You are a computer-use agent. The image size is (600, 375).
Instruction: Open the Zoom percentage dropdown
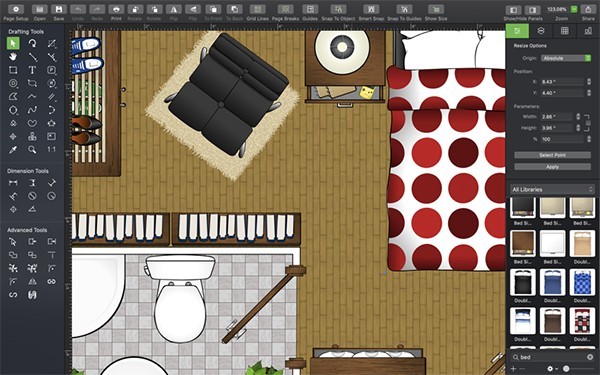click(x=562, y=9)
